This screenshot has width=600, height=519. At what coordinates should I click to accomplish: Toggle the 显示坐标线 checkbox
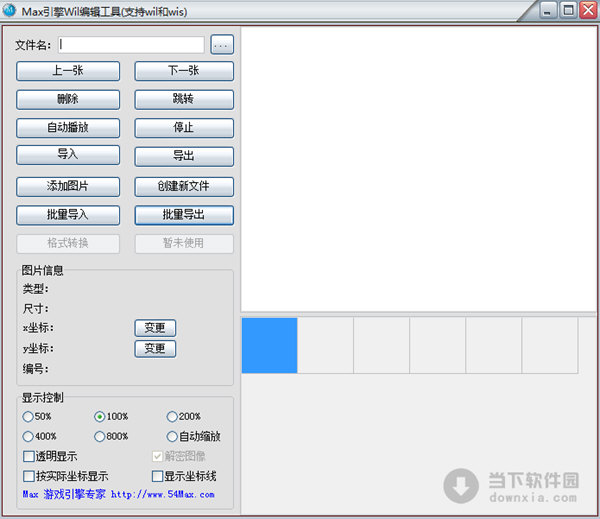[x=157, y=476]
